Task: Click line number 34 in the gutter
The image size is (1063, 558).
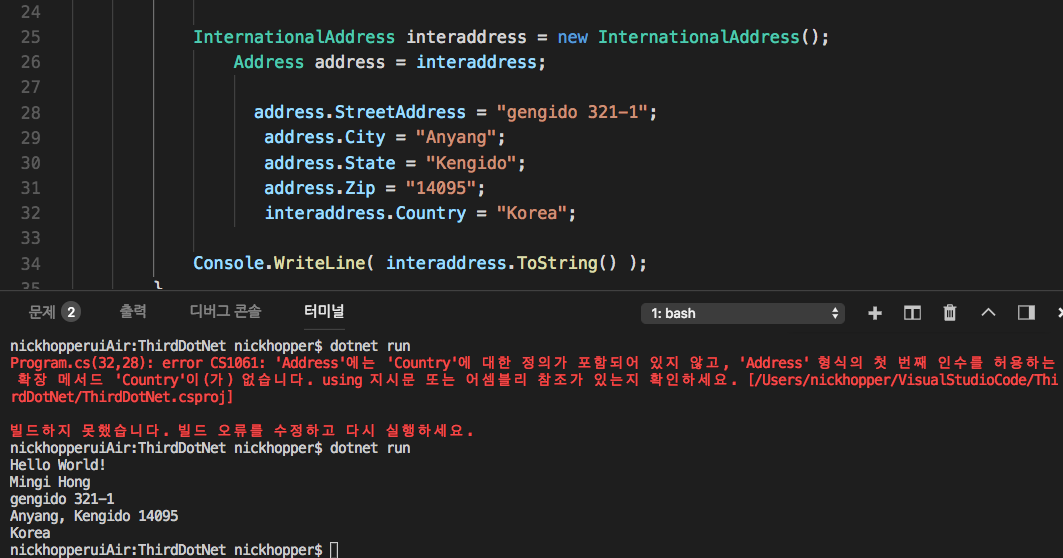Action: tap(31, 264)
